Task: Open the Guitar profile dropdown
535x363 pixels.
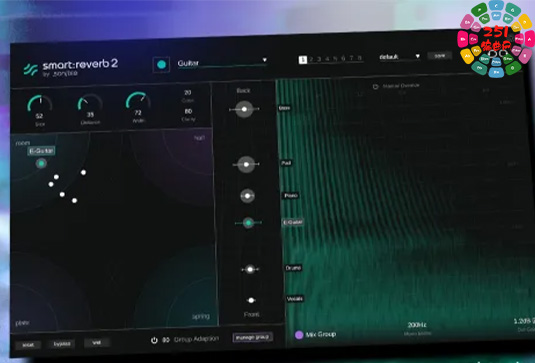Action: (222, 62)
